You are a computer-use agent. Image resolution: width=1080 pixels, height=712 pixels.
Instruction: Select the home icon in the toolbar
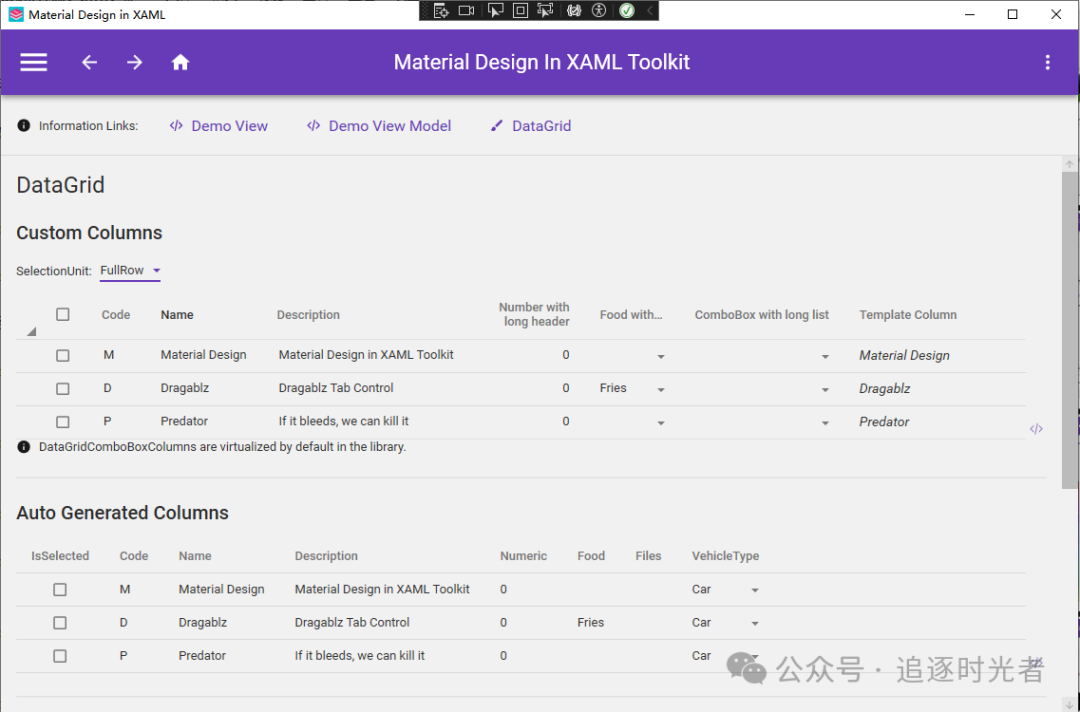pos(180,62)
